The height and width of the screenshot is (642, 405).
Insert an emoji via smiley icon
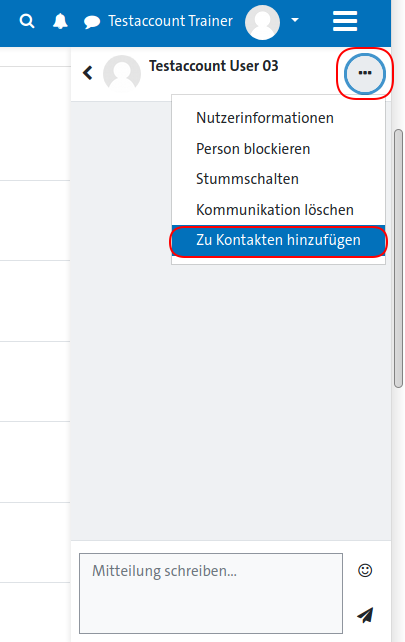click(x=365, y=570)
